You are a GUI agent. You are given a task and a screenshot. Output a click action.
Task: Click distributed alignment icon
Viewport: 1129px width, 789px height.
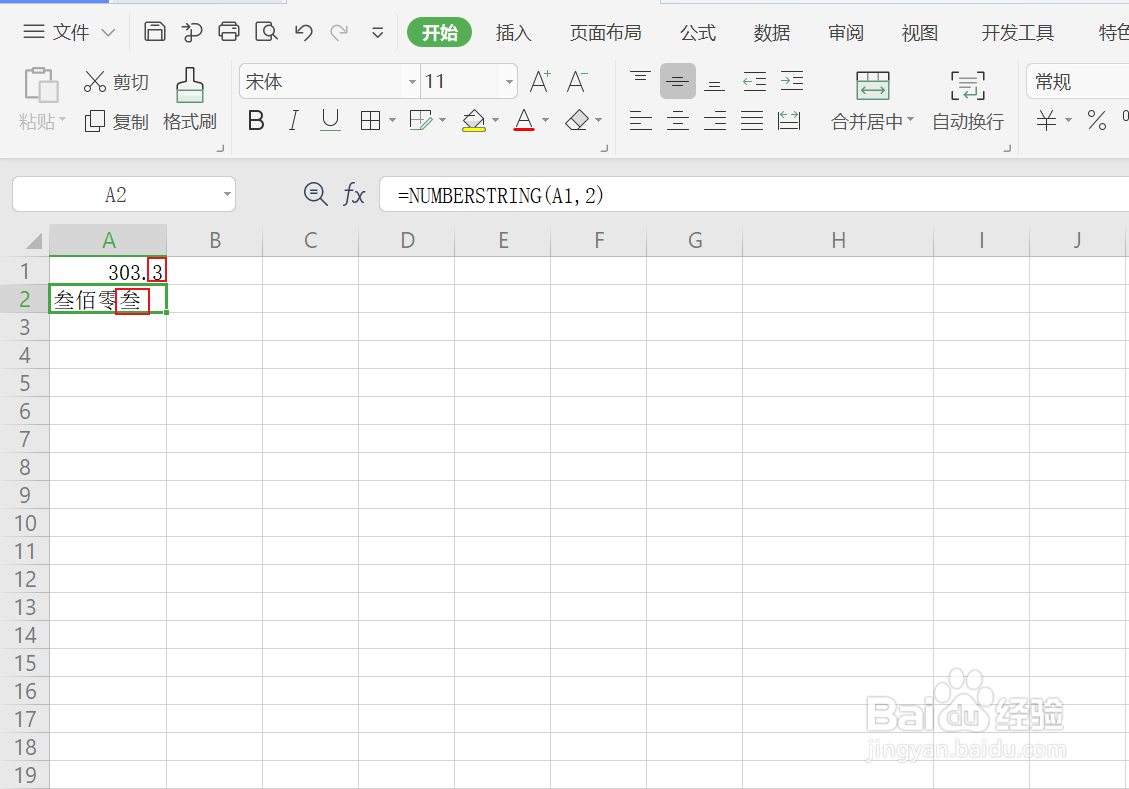tap(789, 120)
